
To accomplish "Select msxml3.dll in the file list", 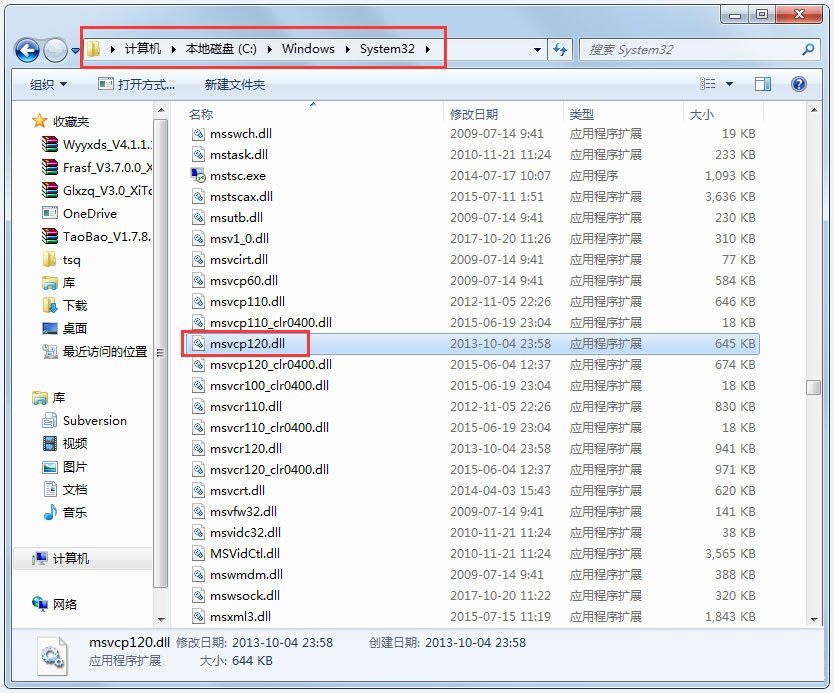I will click(x=240, y=616).
